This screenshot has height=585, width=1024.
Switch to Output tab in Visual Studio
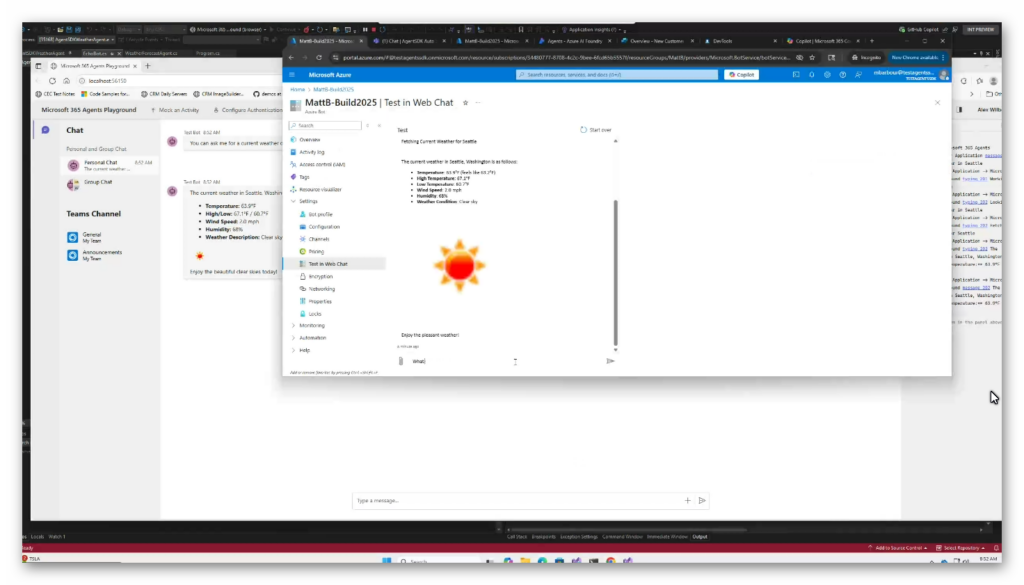tap(699, 537)
